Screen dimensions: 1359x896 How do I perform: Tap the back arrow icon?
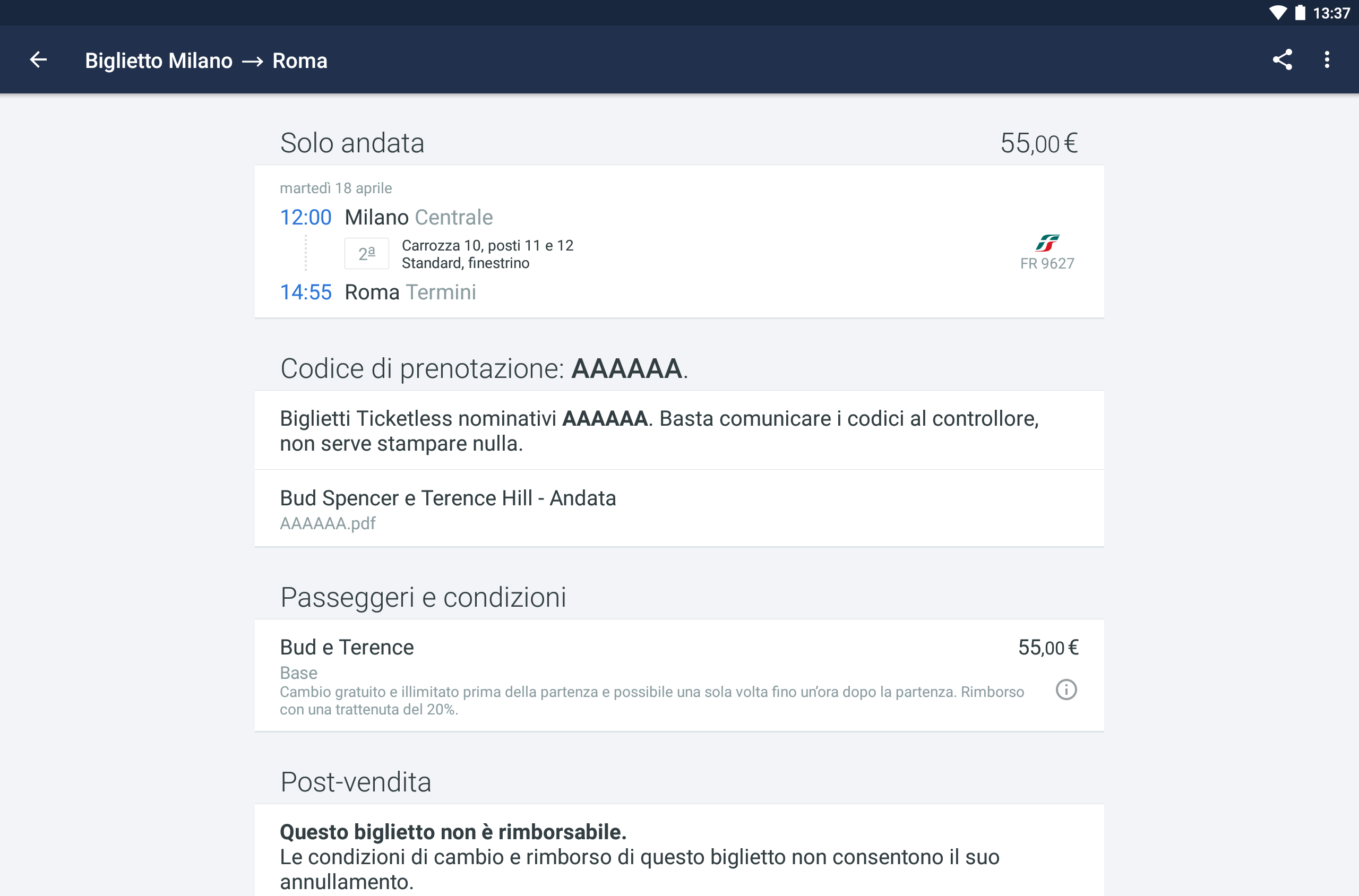click(38, 59)
